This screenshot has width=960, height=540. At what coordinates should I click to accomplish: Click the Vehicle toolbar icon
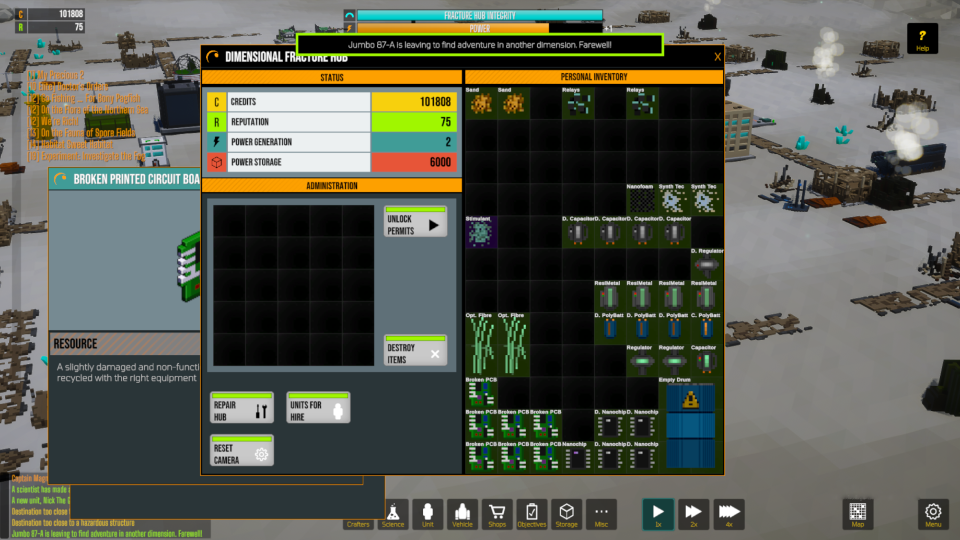point(462,514)
